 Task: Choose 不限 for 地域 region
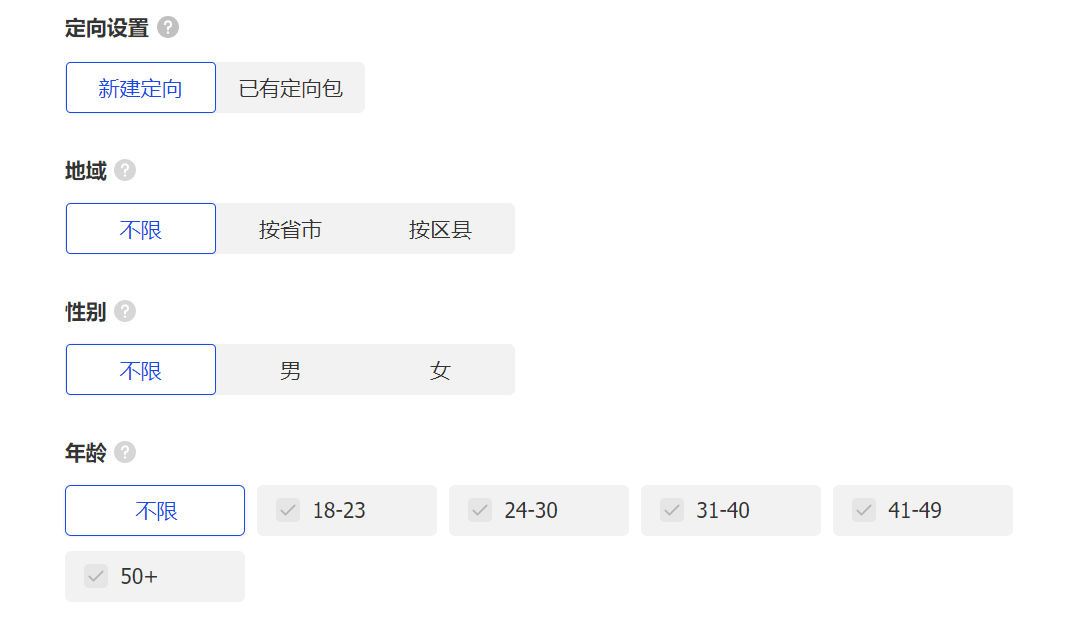[141, 229]
